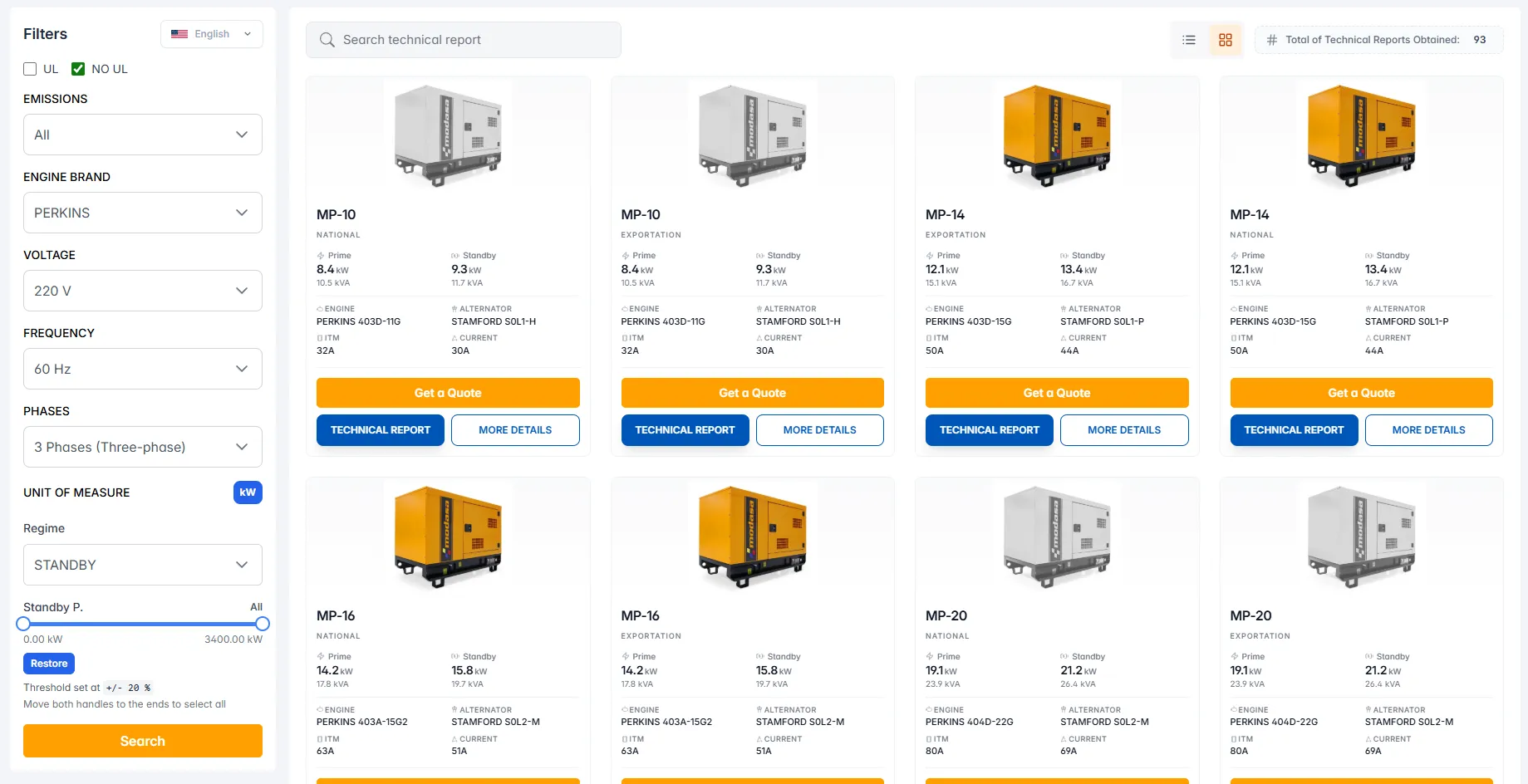Viewport: 1528px width, 784px height.
Task: Open the Emissions dropdown
Action: pyautogui.click(x=143, y=135)
